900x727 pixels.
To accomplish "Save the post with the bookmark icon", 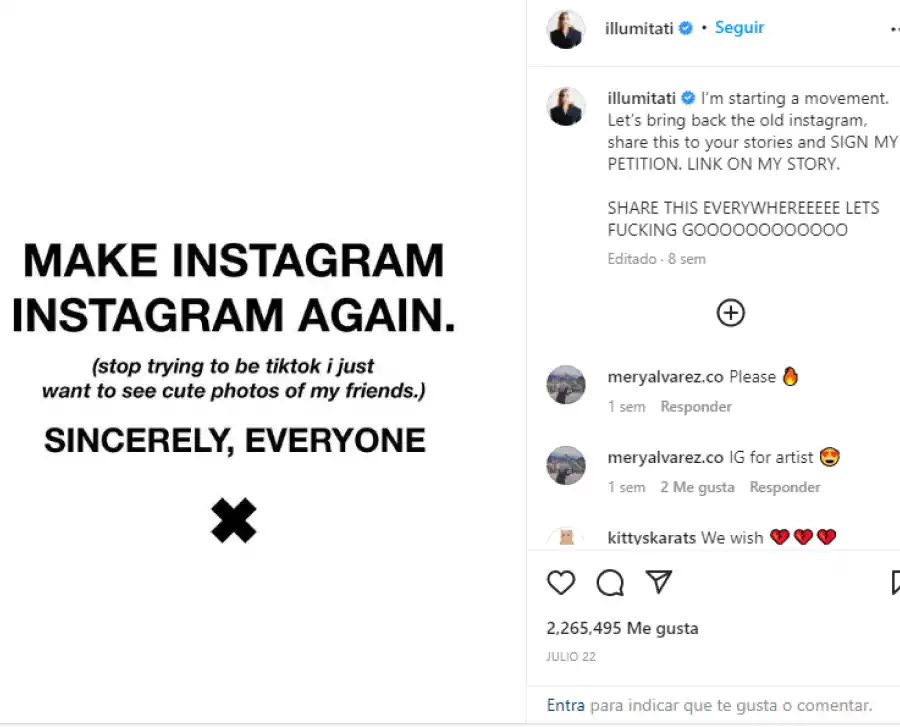I will tap(893, 582).
